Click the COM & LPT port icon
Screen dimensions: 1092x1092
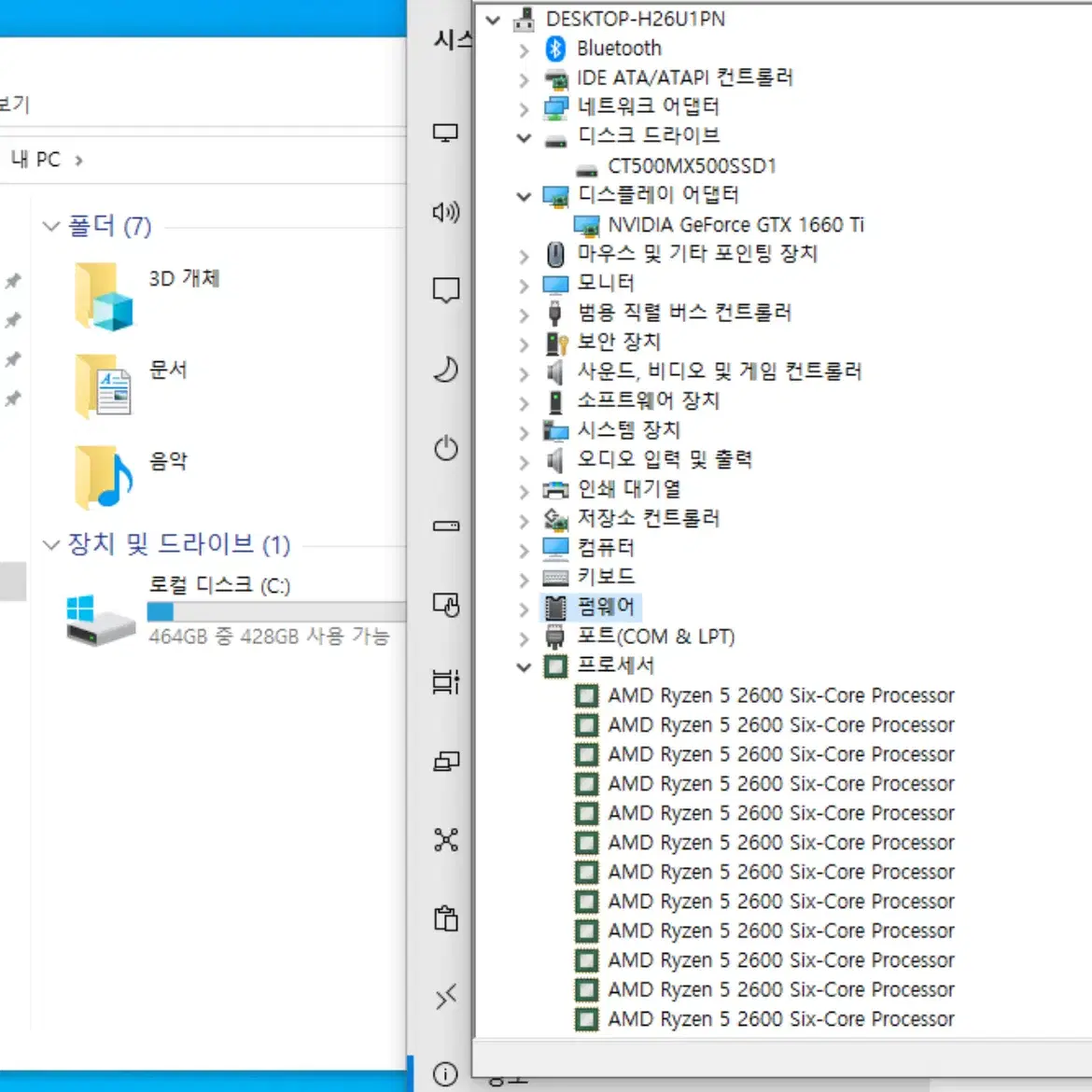click(555, 637)
